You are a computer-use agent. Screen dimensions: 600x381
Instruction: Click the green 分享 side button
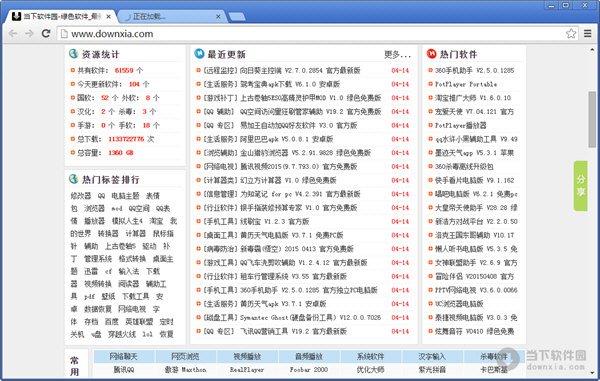pos(580,186)
